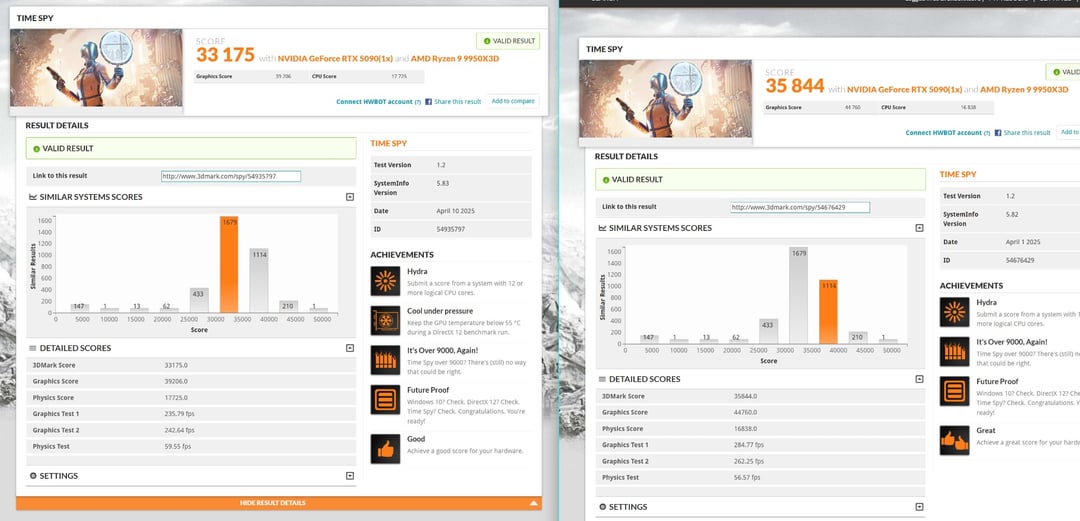The image size is (1080, 521).
Task: Click gray 1679 bar in right chart
Action: pos(798,296)
